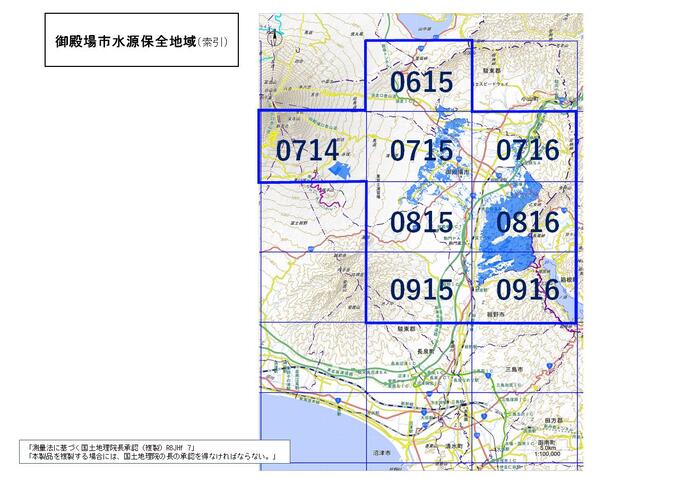Click the 本製品を複製する場合には notice line
The height and width of the screenshot is (478, 690).
click(x=151, y=456)
